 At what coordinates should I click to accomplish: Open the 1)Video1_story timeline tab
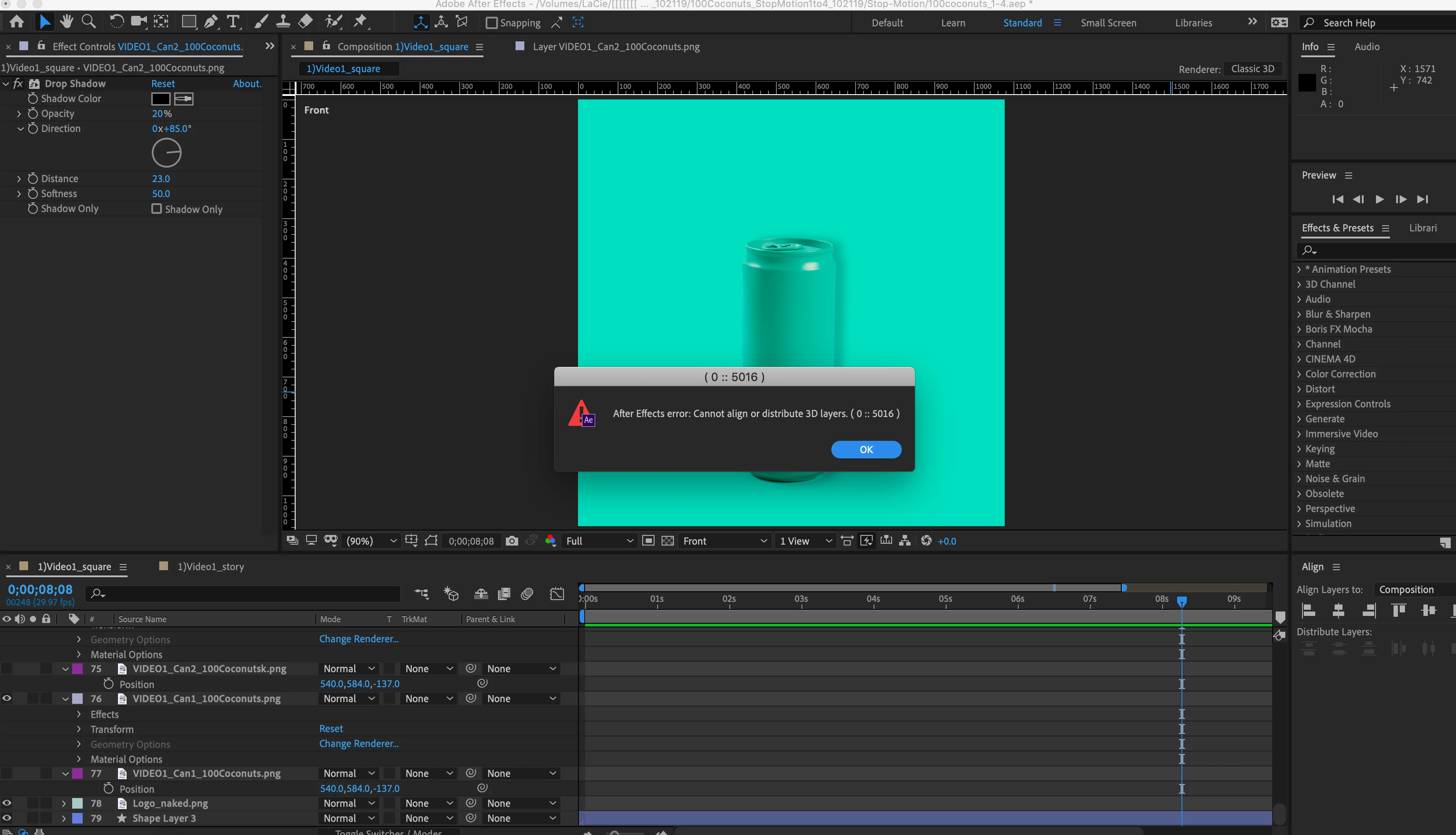click(x=210, y=567)
